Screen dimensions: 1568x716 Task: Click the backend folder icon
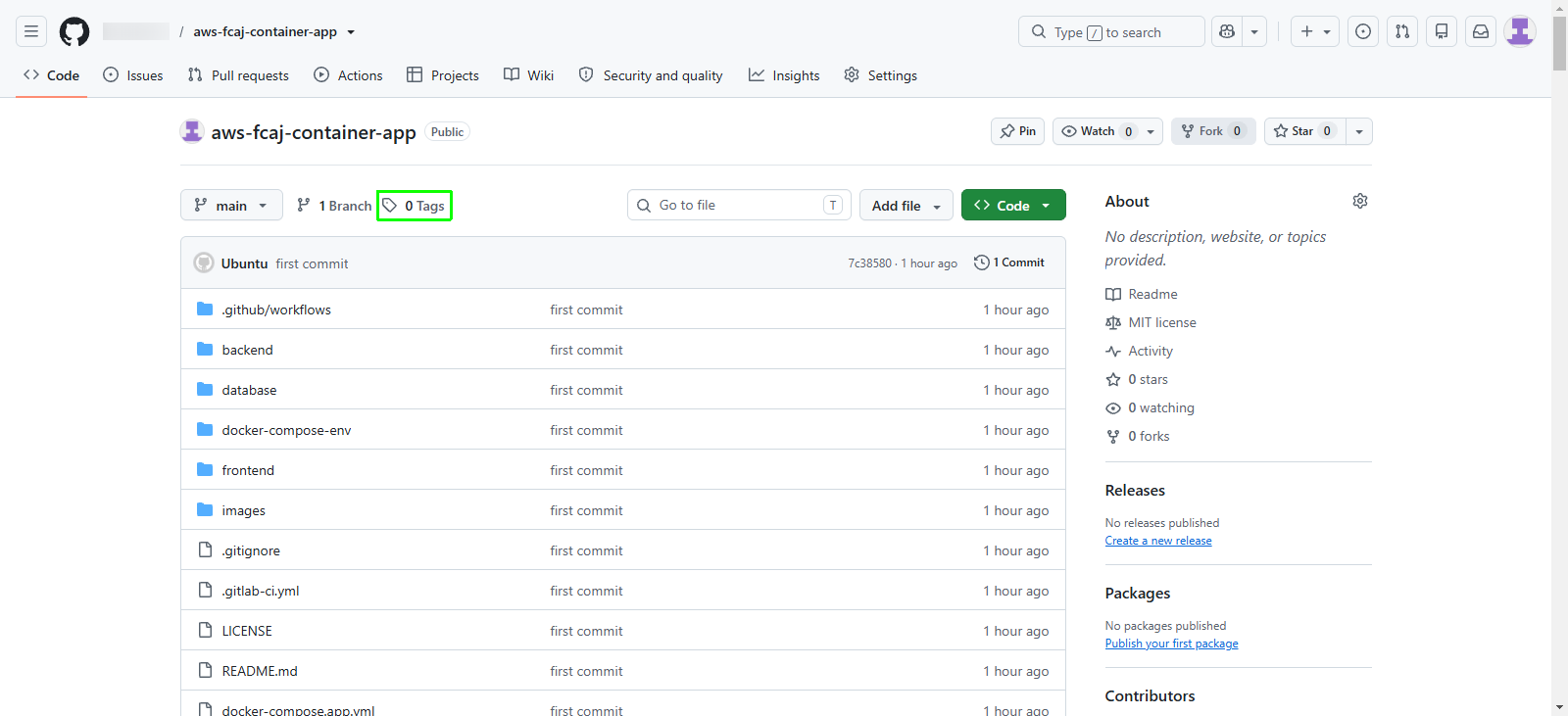205,350
